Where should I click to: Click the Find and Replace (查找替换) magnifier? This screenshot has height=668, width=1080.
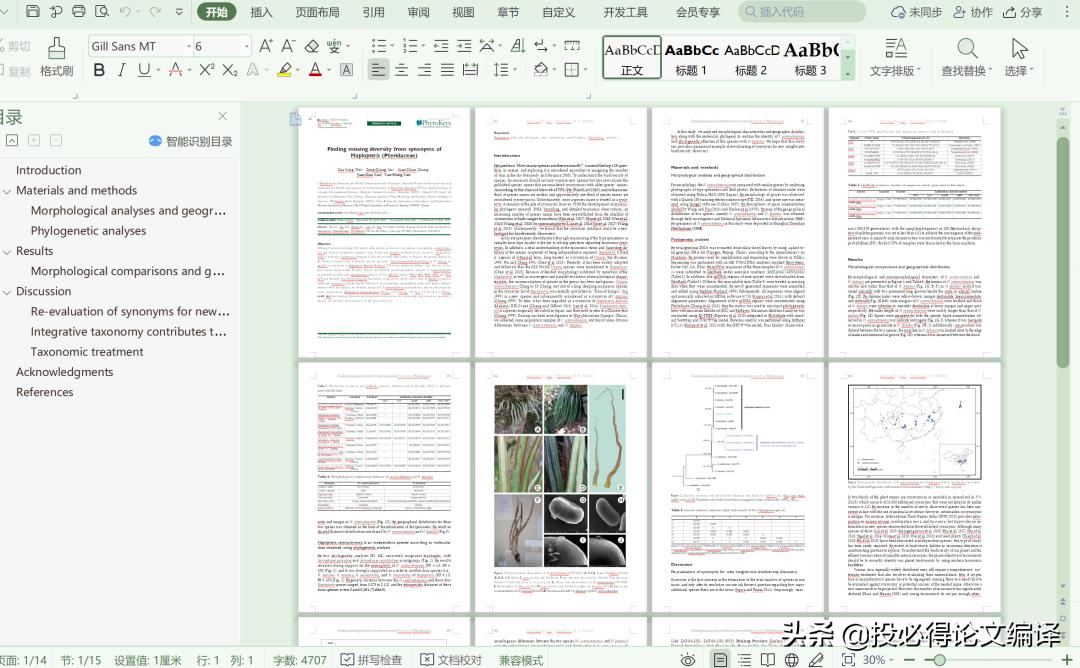pyautogui.click(x=966, y=48)
